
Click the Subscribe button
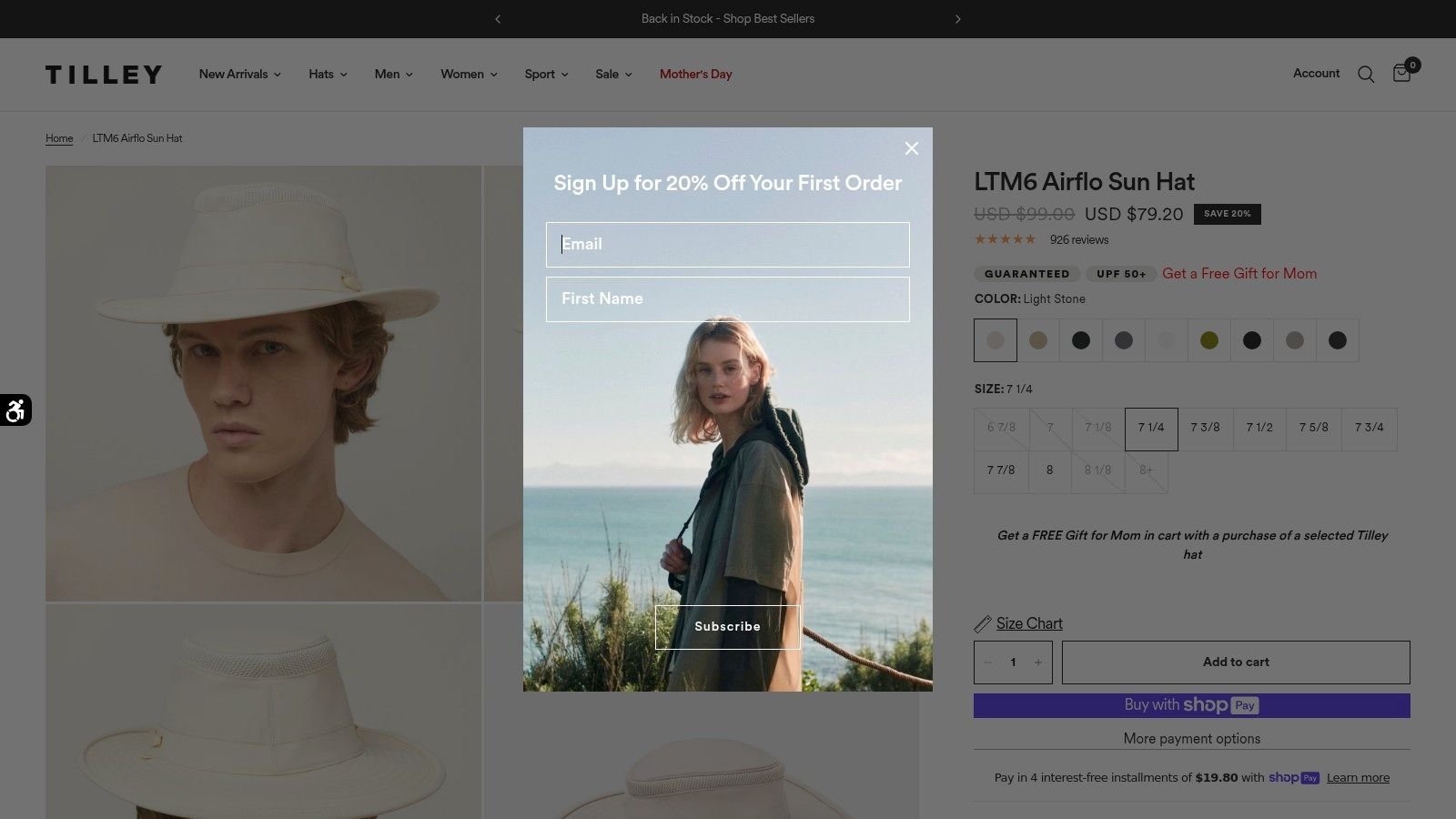point(728,627)
